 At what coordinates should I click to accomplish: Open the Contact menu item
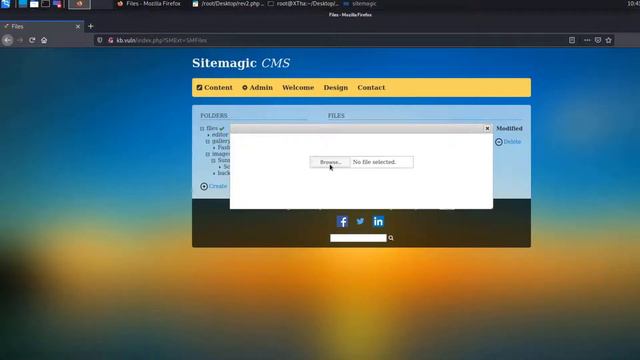371,87
